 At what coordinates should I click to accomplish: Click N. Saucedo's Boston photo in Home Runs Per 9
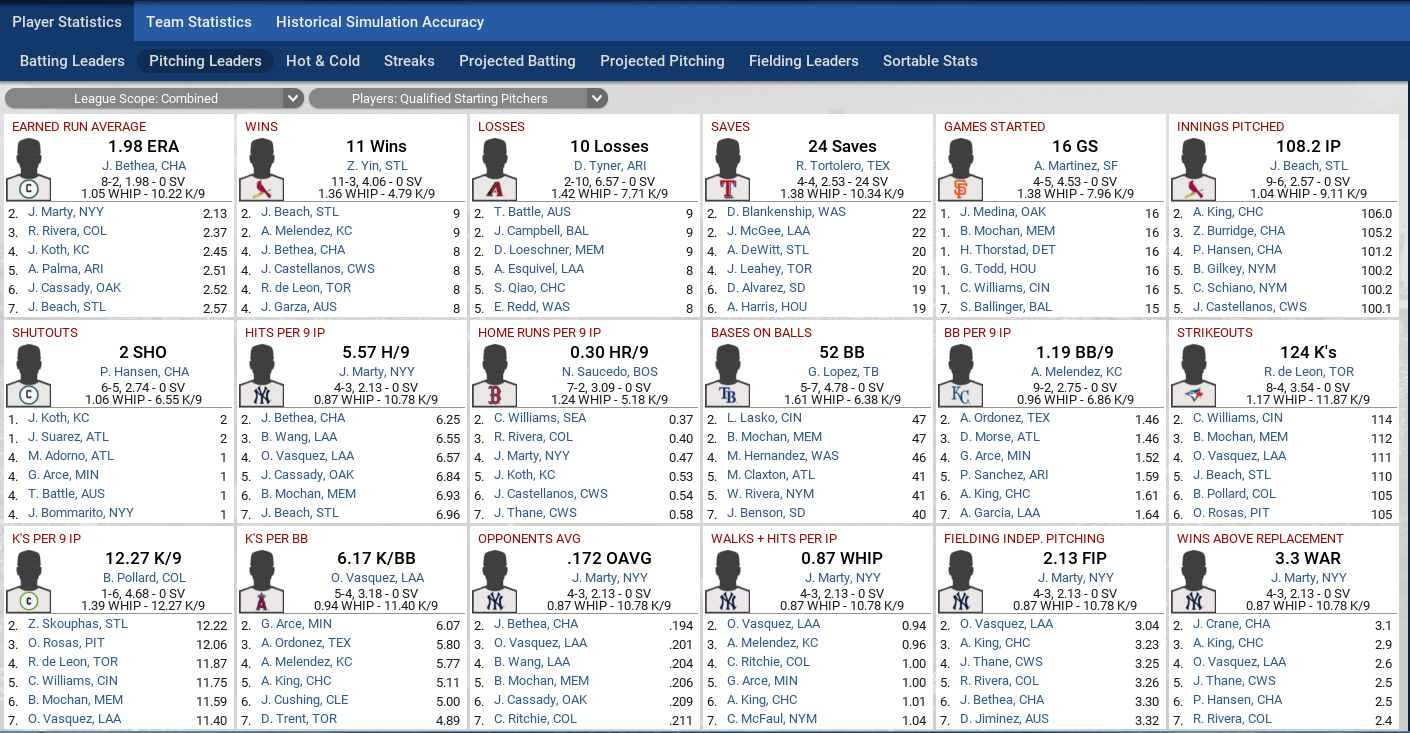pos(495,375)
